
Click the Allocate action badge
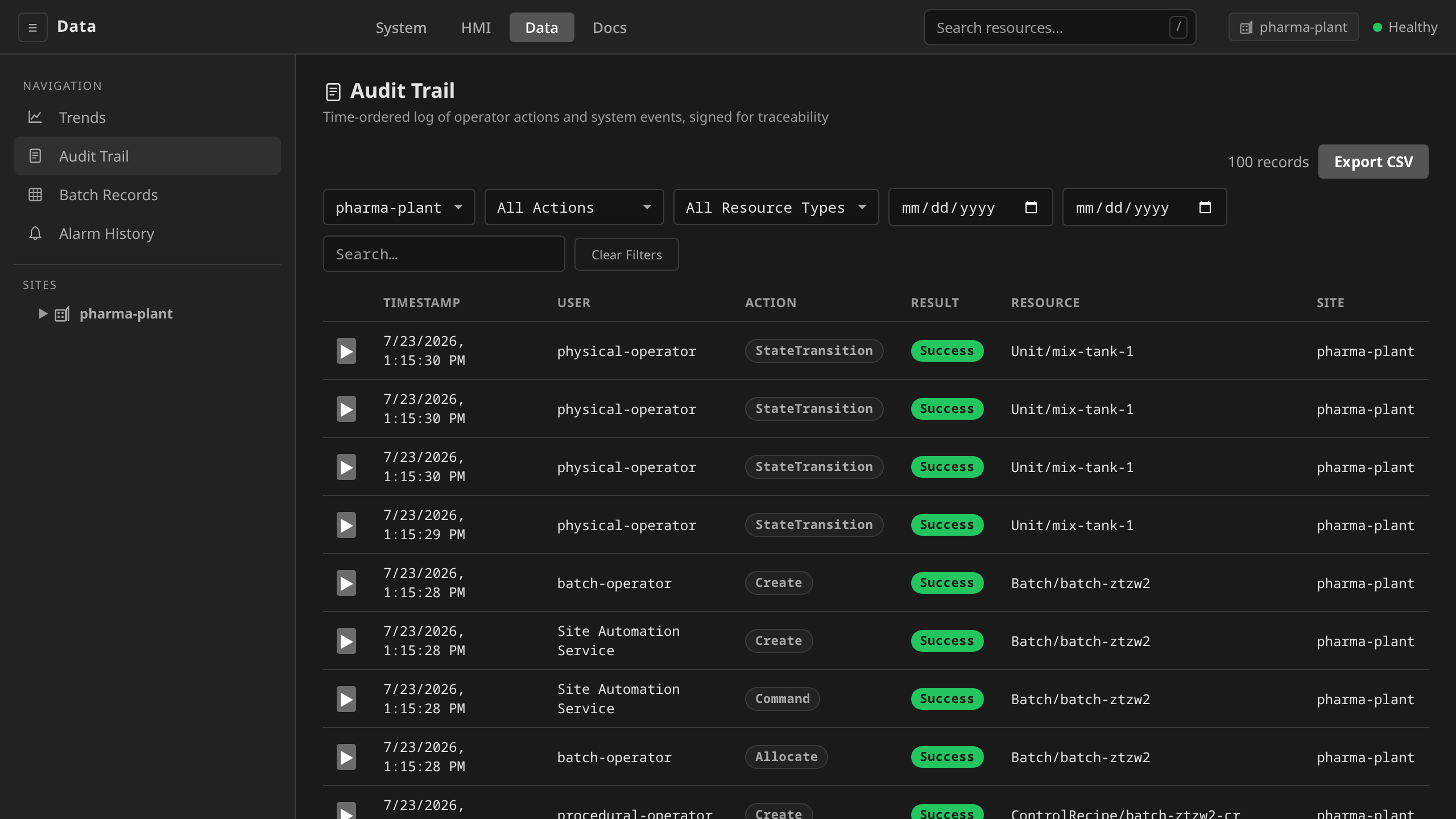tap(787, 757)
